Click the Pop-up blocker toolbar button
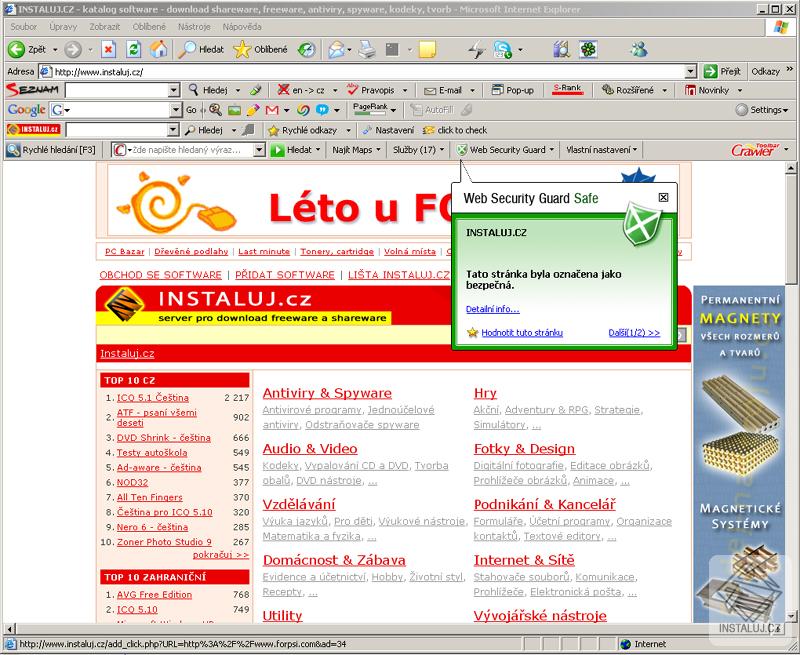The height and width of the screenshot is (655, 800). (x=512, y=90)
